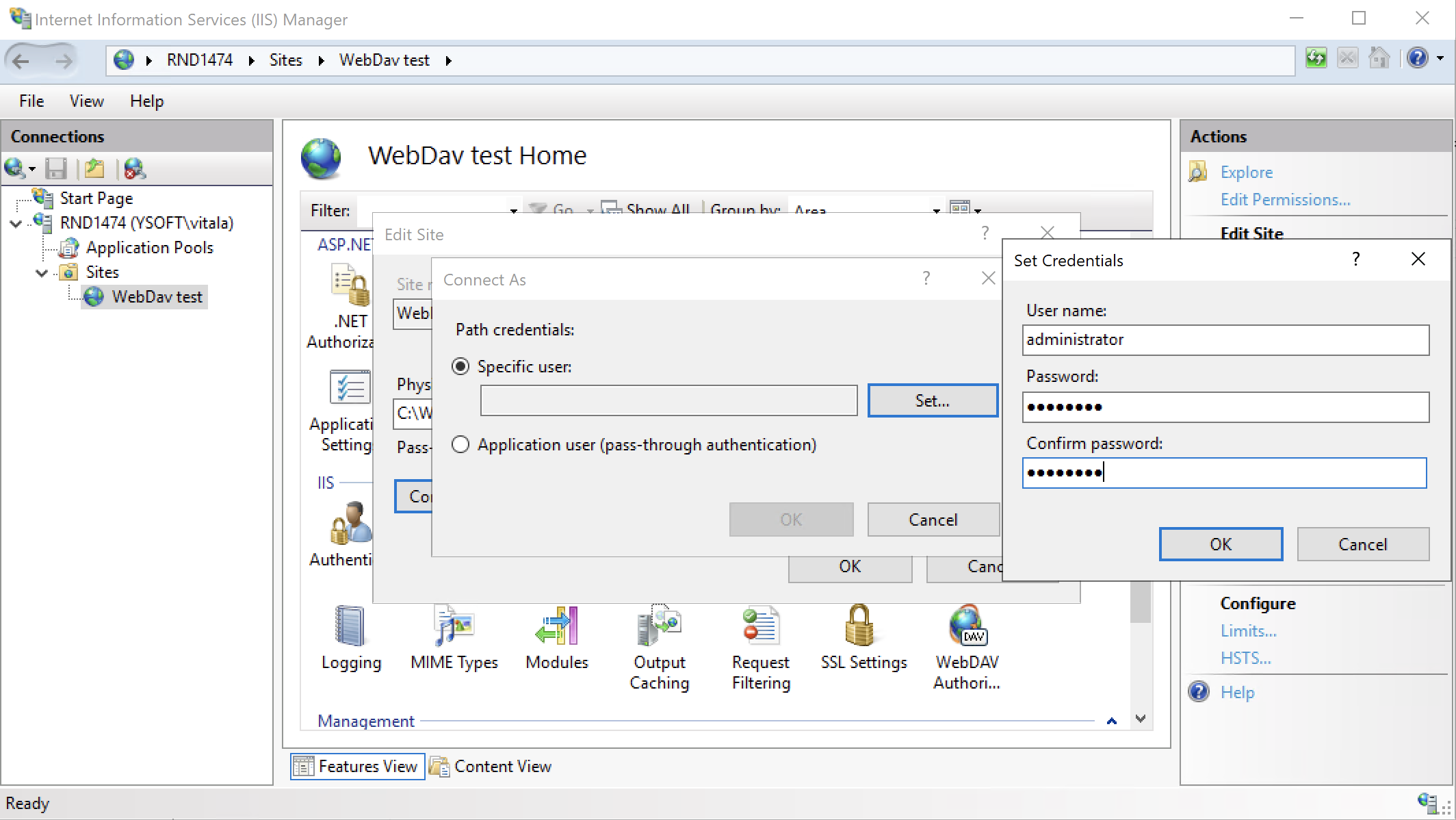Click the Confirm password input field
This screenshot has width=1456, height=820.
click(1224, 473)
